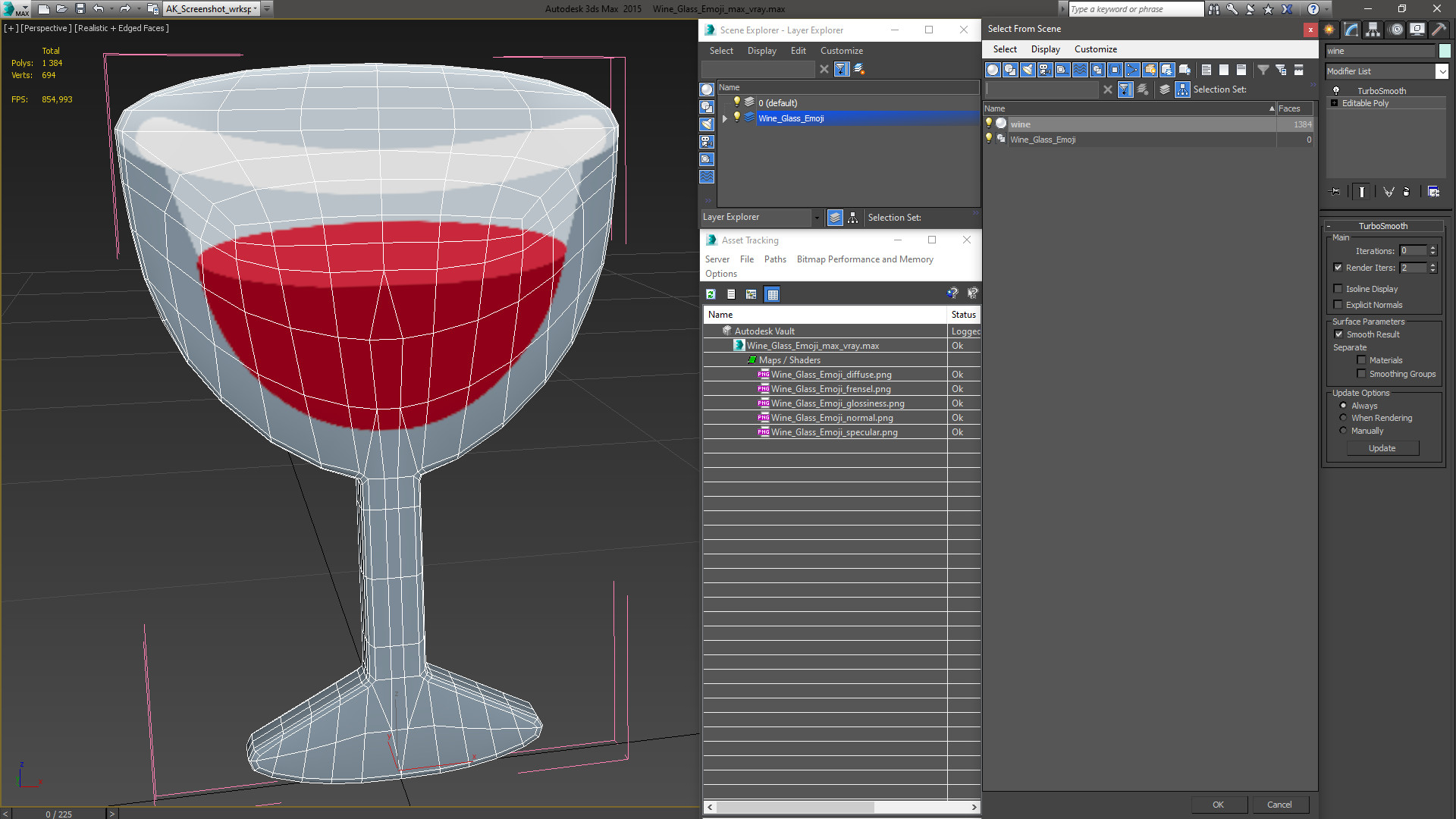The width and height of the screenshot is (1456, 819).
Task: Select the Manually update option
Action: (x=1343, y=431)
